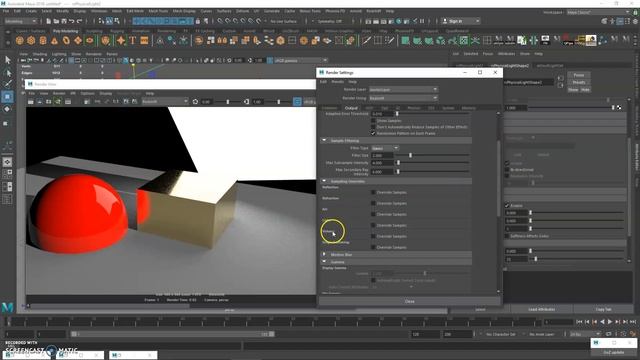Switch to the Common tab in Render Settings

[330, 108]
